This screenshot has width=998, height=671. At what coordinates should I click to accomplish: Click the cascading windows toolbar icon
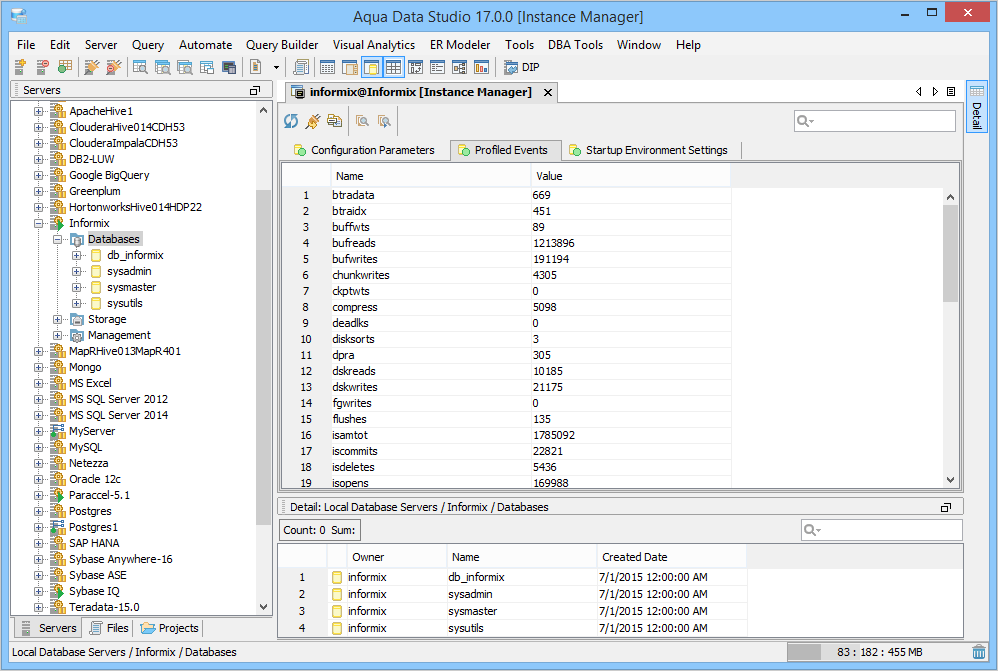point(207,67)
